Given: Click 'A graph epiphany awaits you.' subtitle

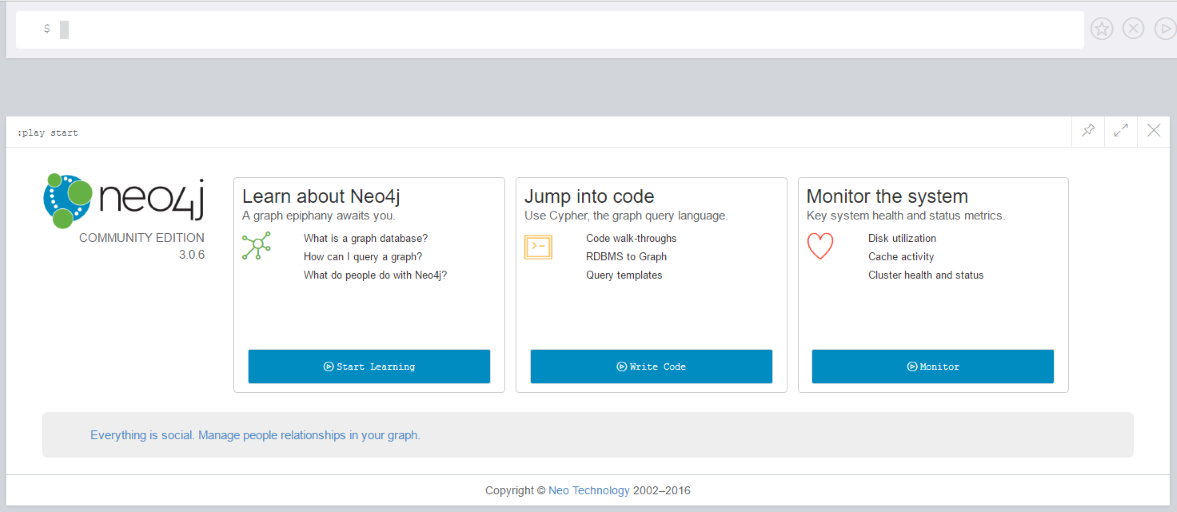Looking at the screenshot, I should coord(318,216).
